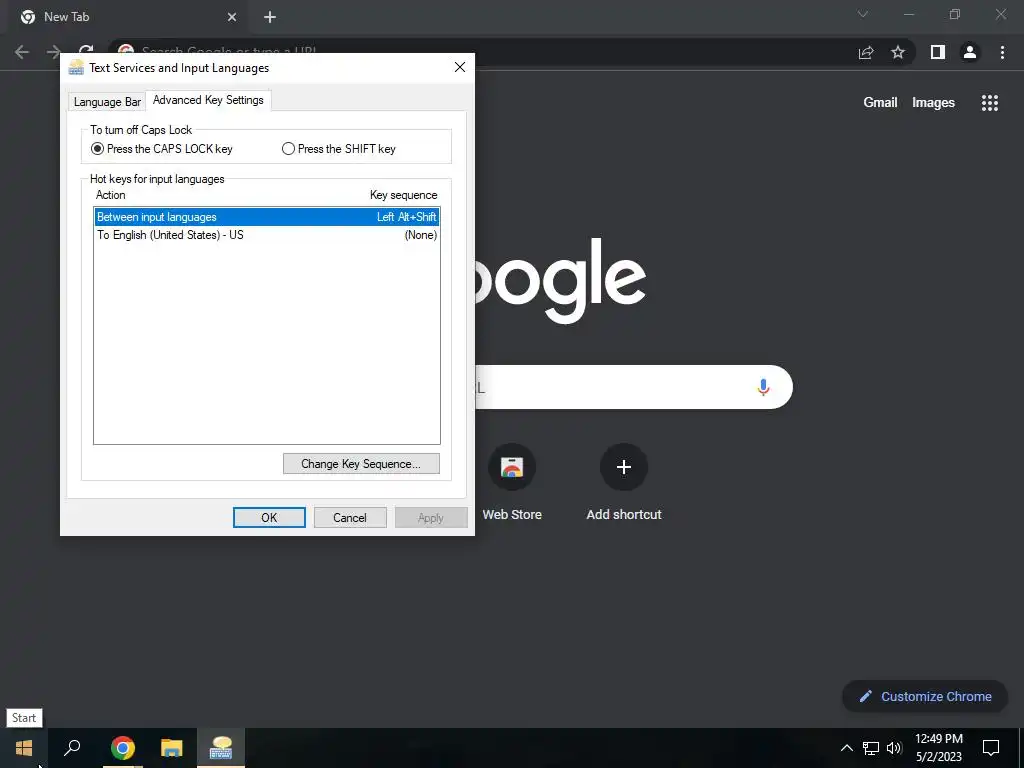Screen dimensions: 1024x768
Task: Switch to the Language Bar tab
Action: pos(107,102)
